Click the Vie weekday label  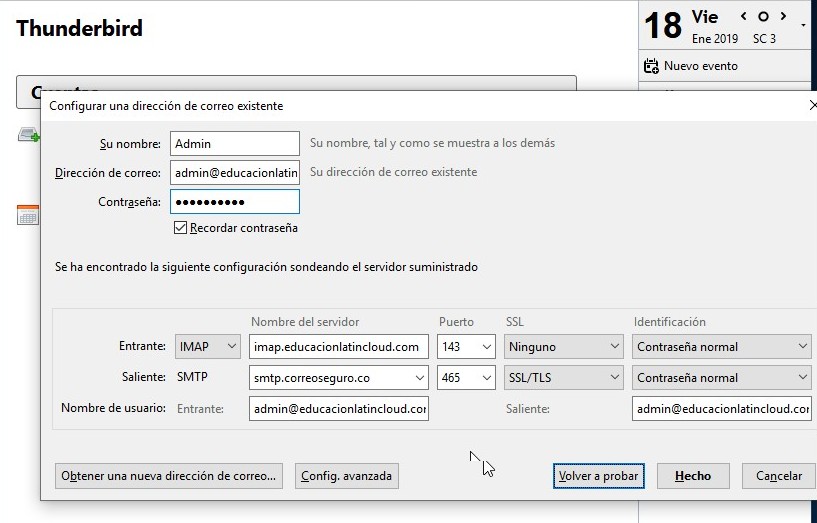coord(705,17)
